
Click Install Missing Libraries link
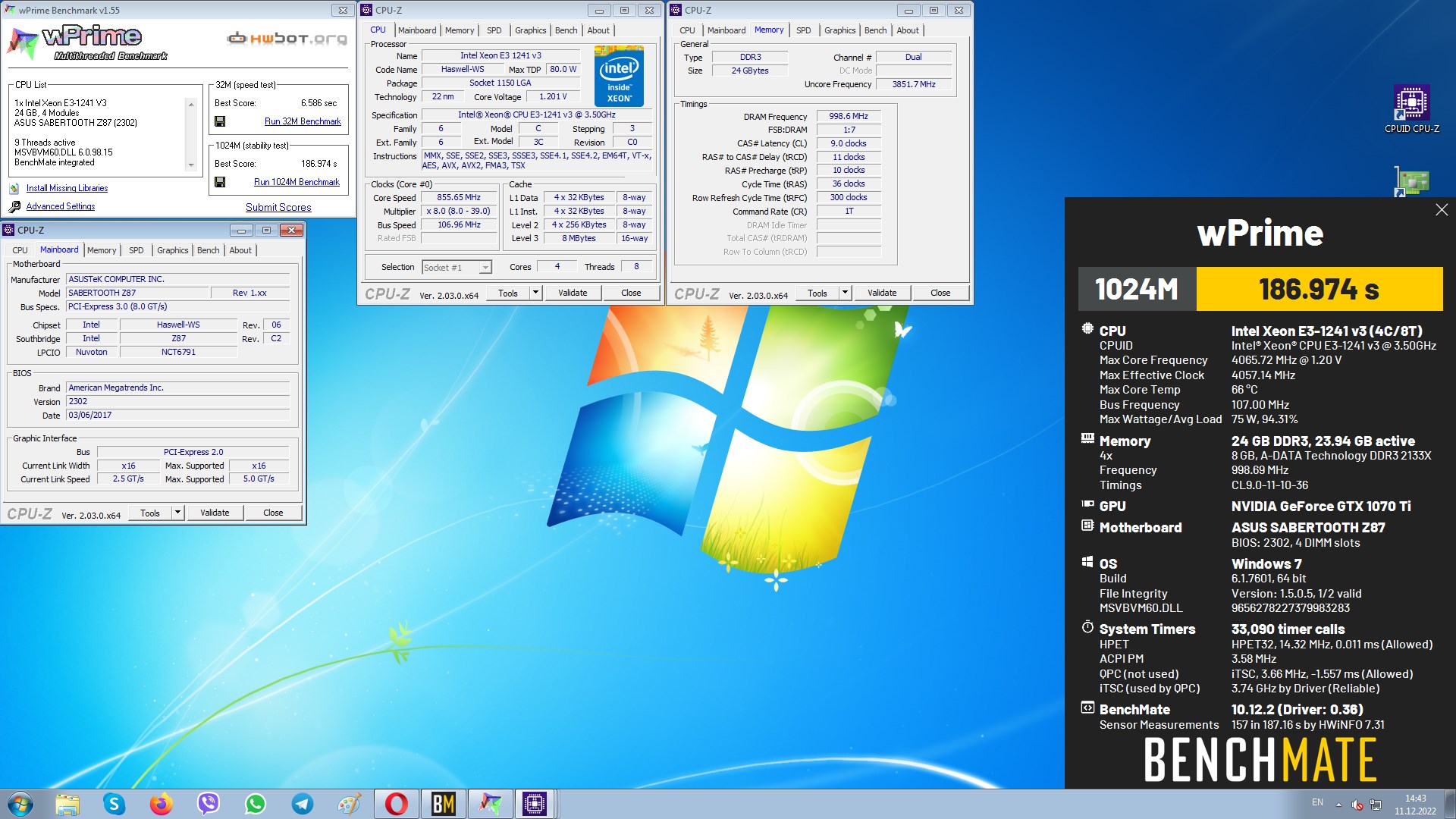67,188
